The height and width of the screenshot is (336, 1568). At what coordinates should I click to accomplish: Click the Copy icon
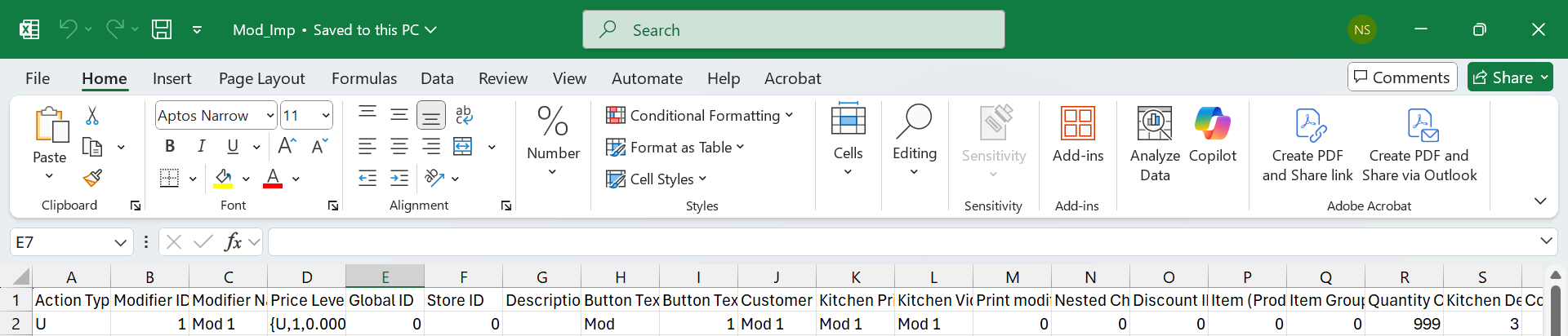pyautogui.click(x=92, y=147)
